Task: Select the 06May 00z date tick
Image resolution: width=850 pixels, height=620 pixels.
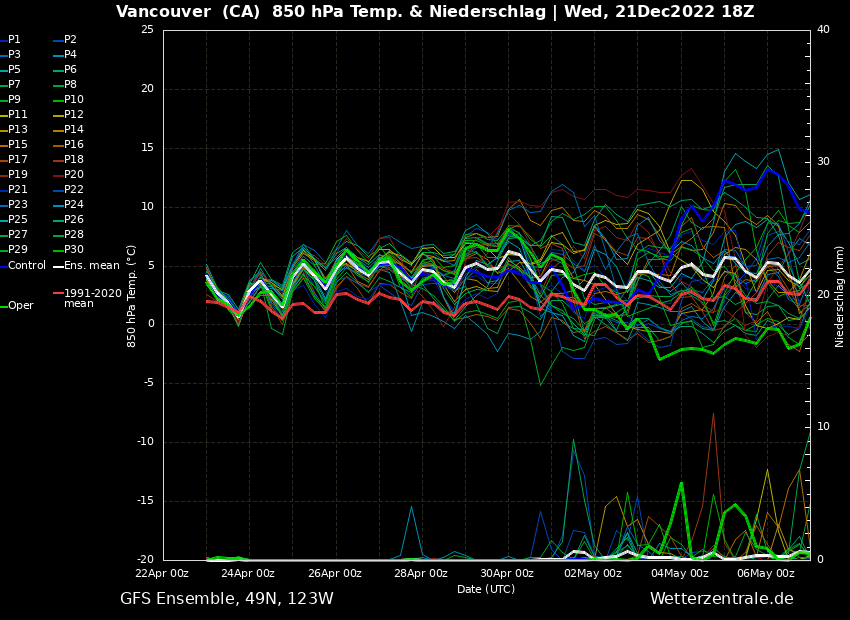Action: click(x=766, y=573)
